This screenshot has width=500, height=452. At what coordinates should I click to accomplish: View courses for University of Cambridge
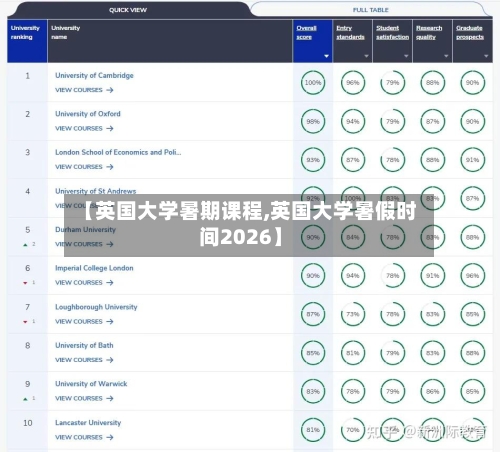click(x=84, y=90)
